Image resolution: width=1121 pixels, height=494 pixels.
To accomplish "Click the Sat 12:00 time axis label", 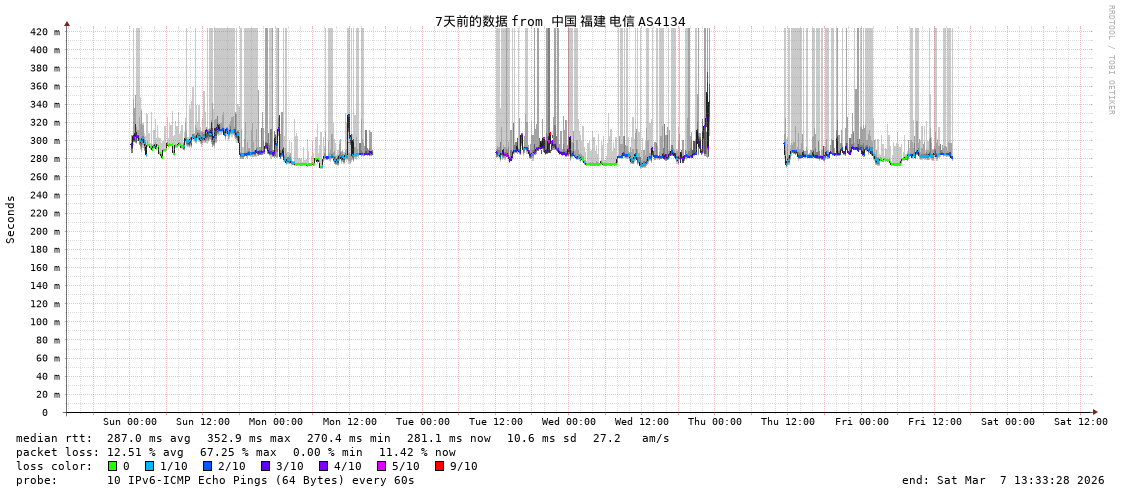I will pyautogui.click(x=1080, y=422).
